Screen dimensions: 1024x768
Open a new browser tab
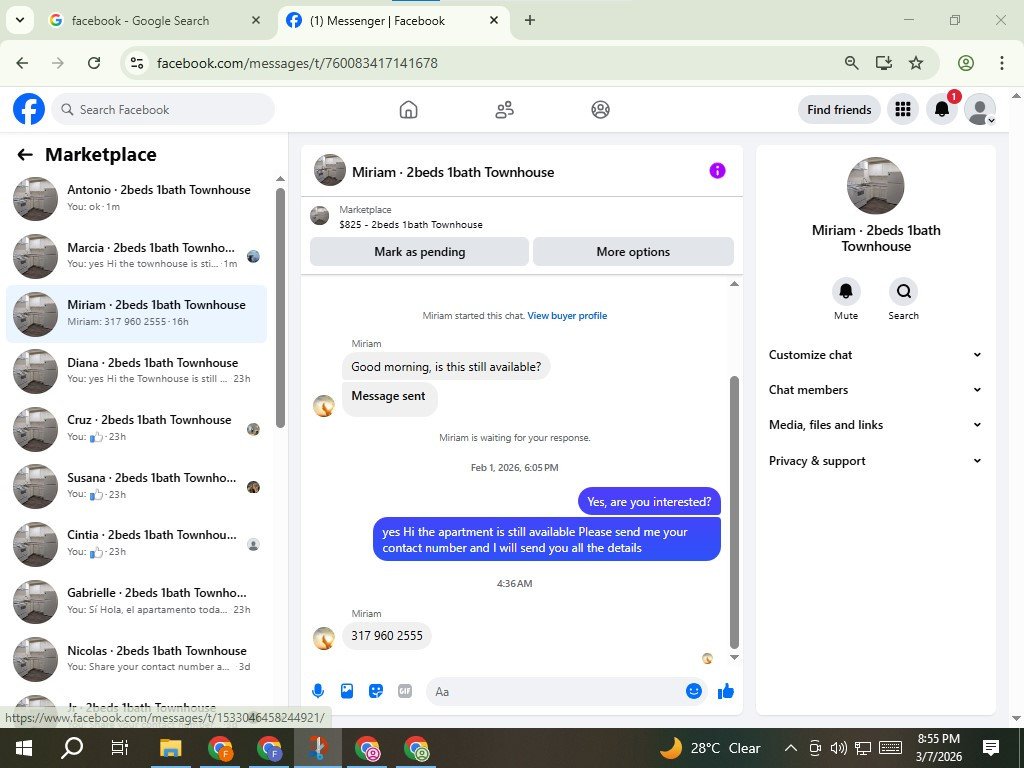pos(530,20)
